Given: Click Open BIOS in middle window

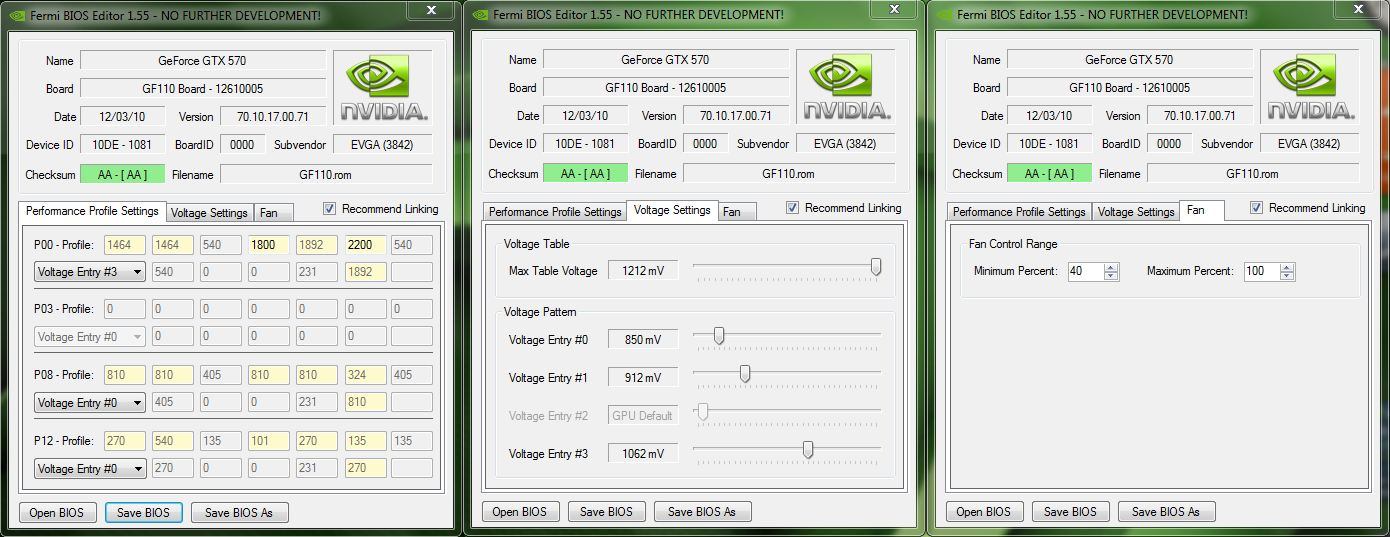Looking at the screenshot, I should point(520,511).
